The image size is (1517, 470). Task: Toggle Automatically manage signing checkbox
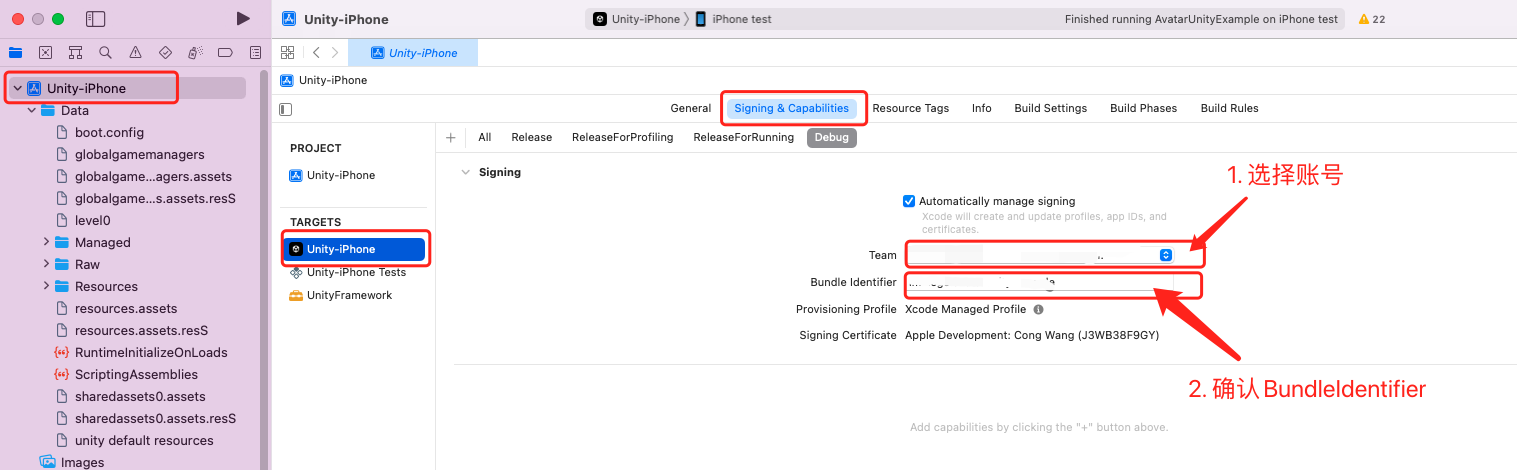pyautogui.click(x=908, y=201)
